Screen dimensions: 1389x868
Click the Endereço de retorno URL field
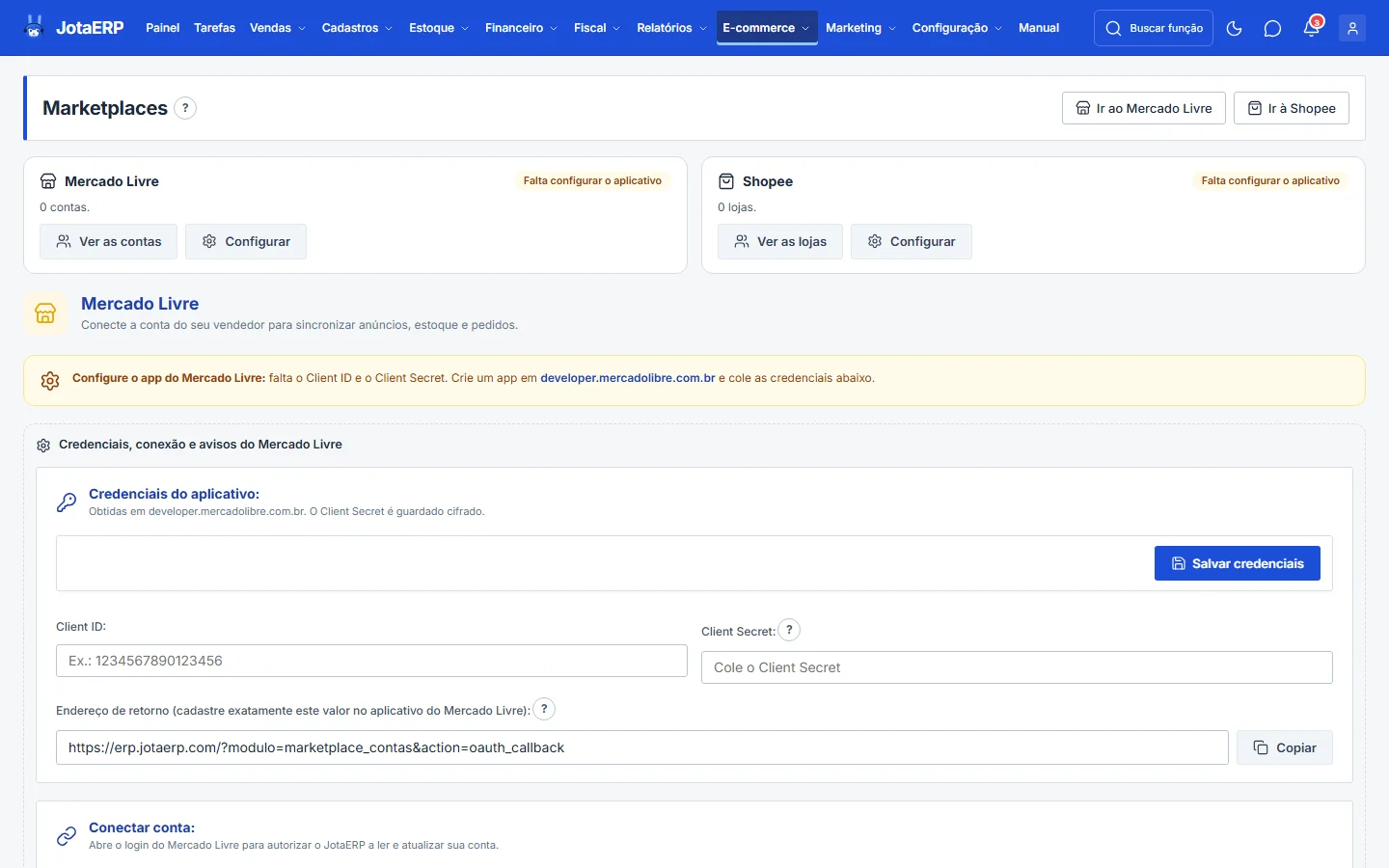(642, 747)
